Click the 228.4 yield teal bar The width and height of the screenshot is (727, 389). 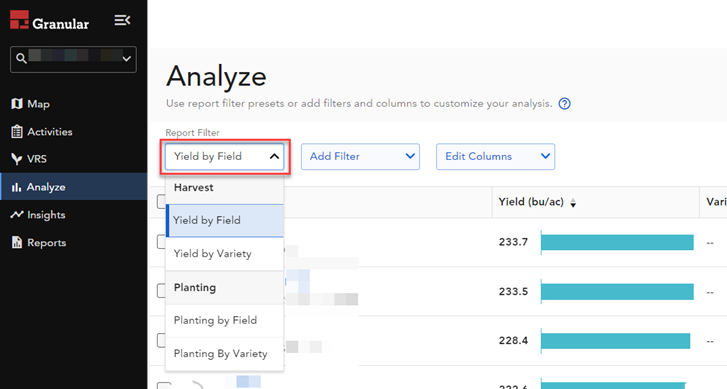coord(615,341)
